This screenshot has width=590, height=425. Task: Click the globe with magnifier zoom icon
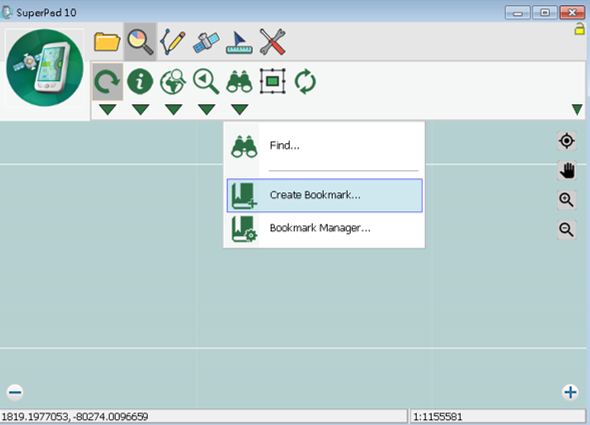point(173,81)
